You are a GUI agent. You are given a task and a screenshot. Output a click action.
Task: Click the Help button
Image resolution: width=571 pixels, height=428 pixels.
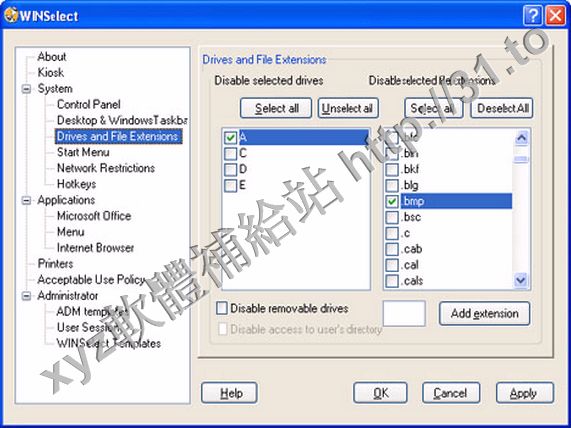coord(229,393)
